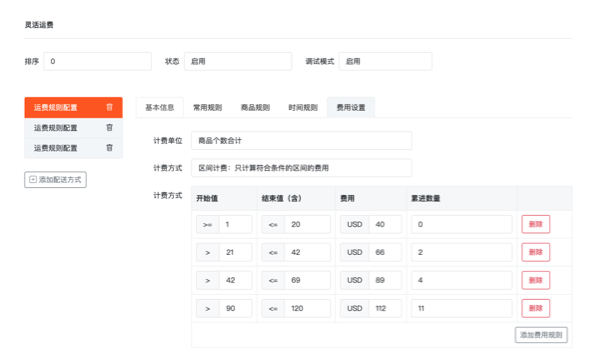The width and height of the screenshot is (600, 362).
Task: Expand the 计费方式 dropdown showing 区间计费
Action: point(302,168)
